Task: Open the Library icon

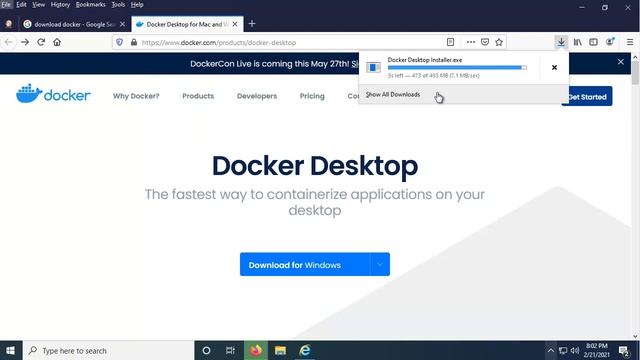Action: [x=578, y=42]
